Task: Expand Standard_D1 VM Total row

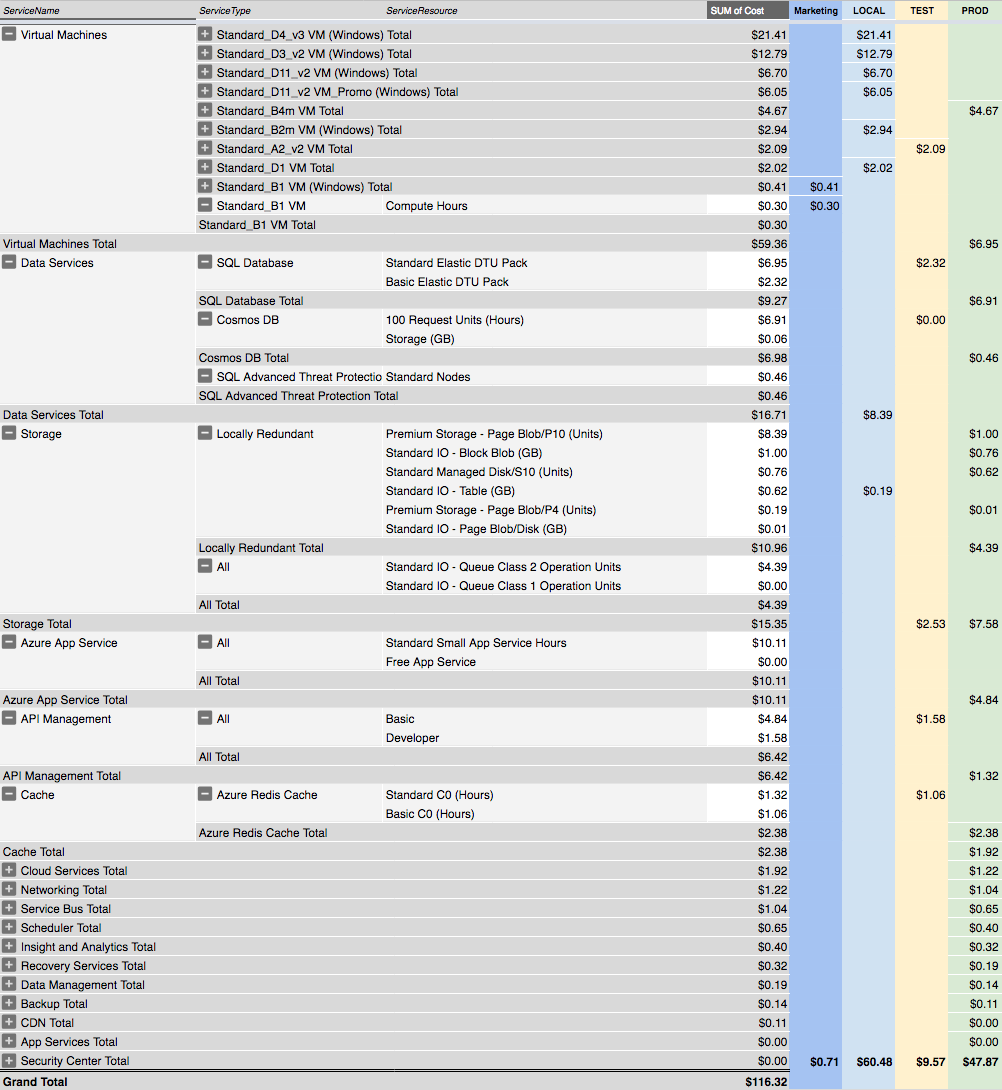Action: (x=204, y=167)
